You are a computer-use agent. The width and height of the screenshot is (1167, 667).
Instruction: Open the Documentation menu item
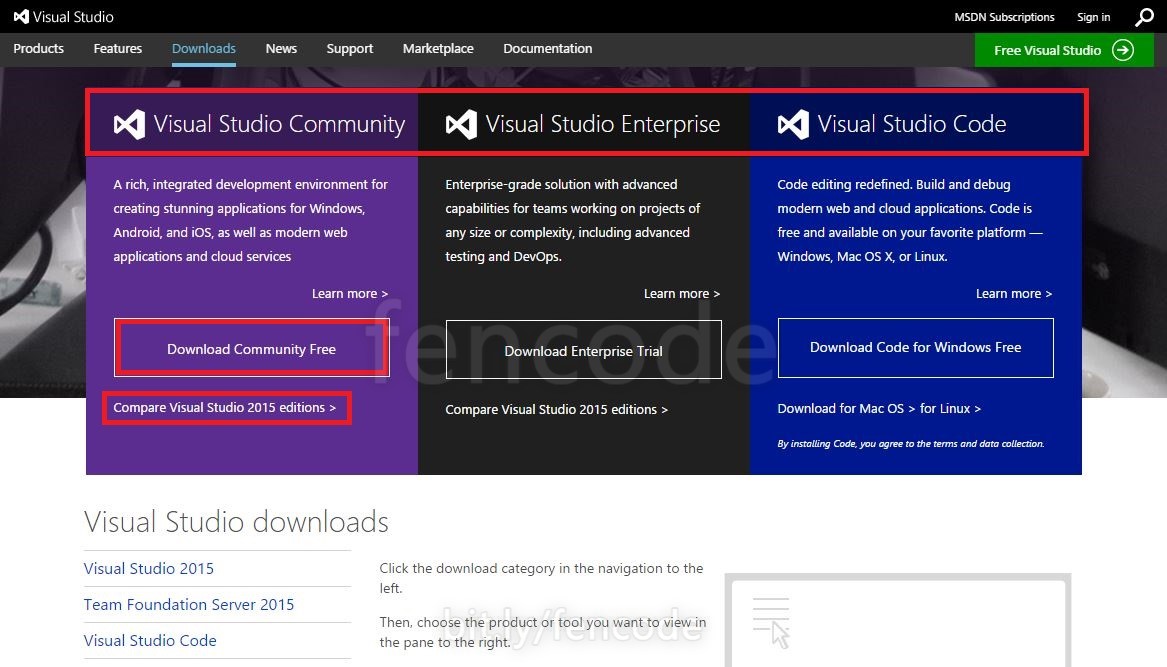pyautogui.click(x=548, y=48)
